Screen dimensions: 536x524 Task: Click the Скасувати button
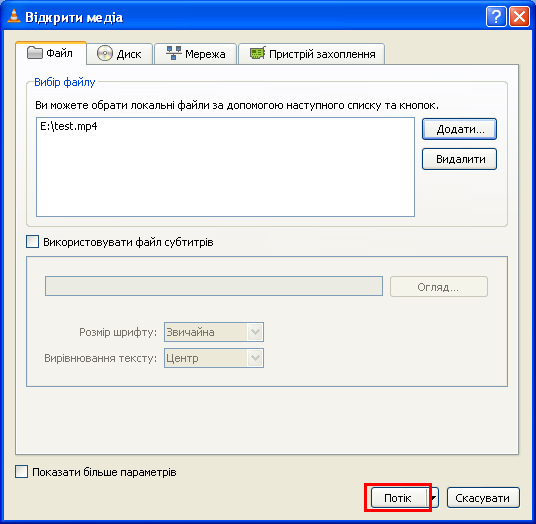483,498
